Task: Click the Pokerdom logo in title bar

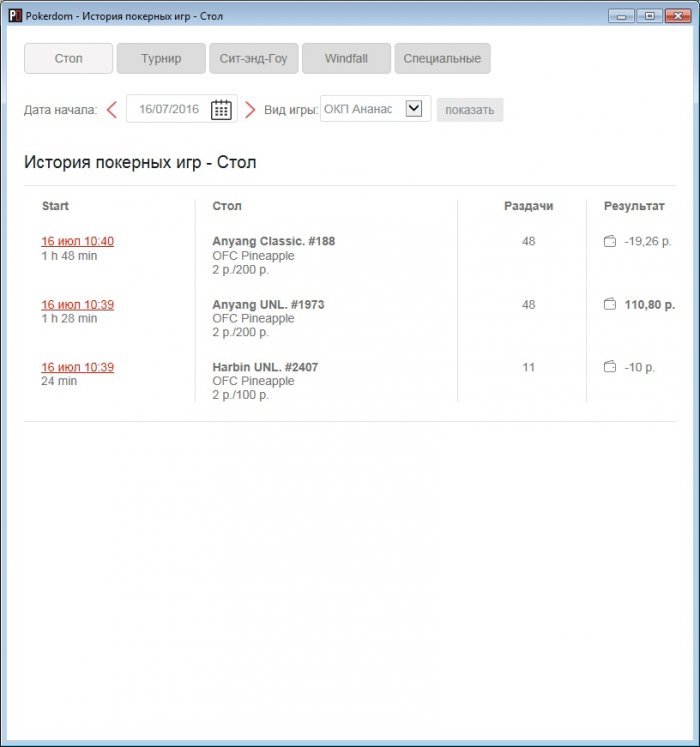Action: coord(15,16)
